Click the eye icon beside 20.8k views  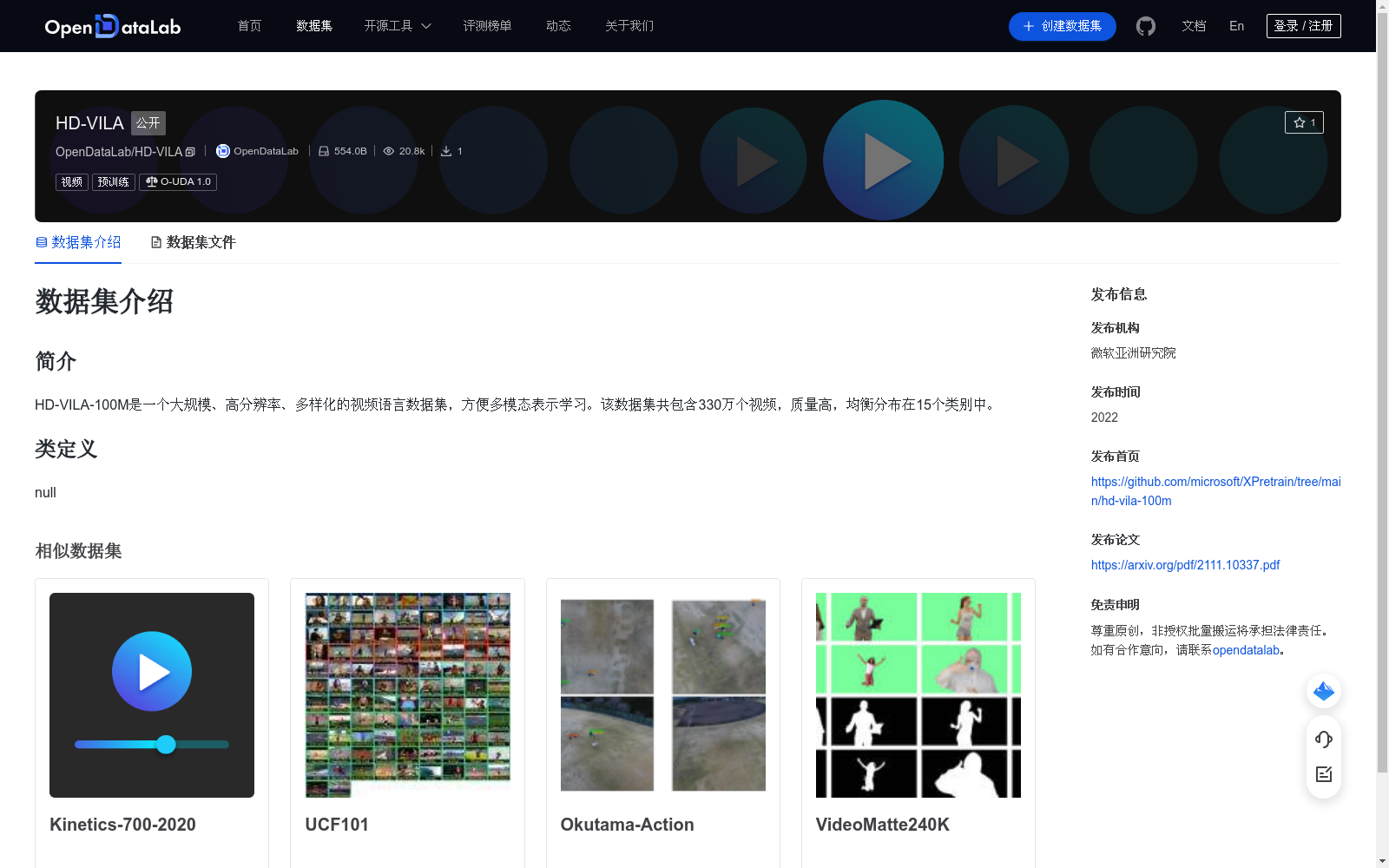coord(389,151)
